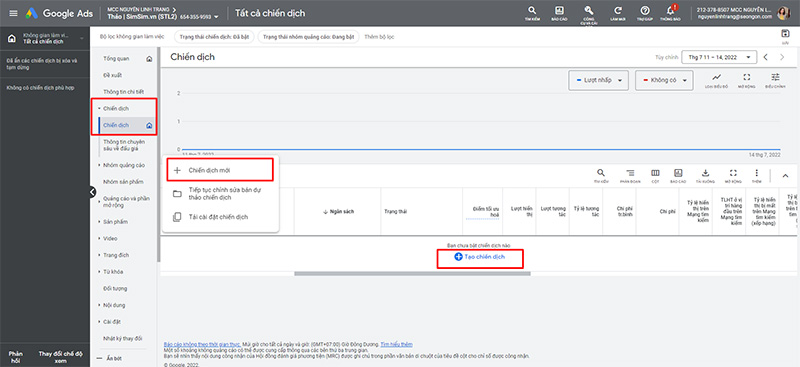Click the save filter icon
This screenshot has width=800, height=367.
tap(785, 36)
